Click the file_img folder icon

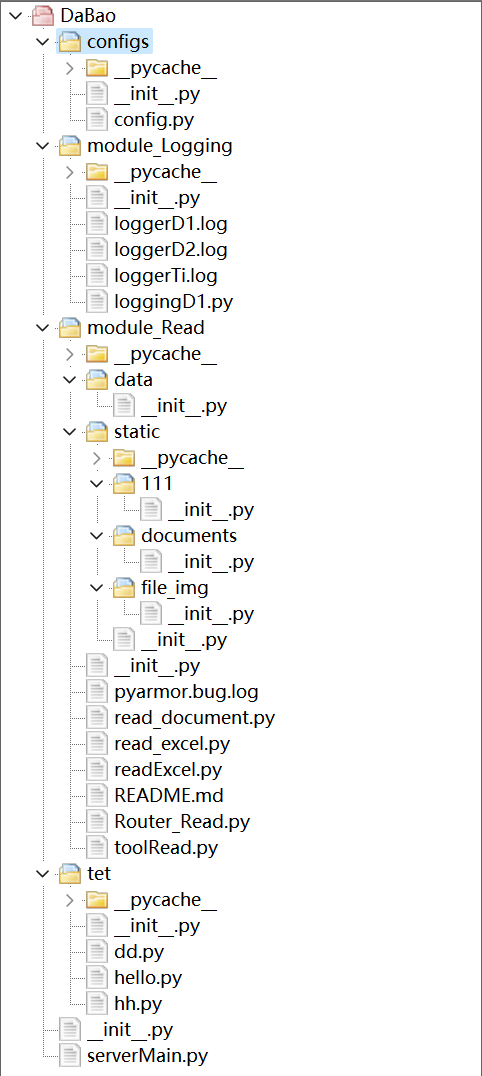tap(124, 587)
